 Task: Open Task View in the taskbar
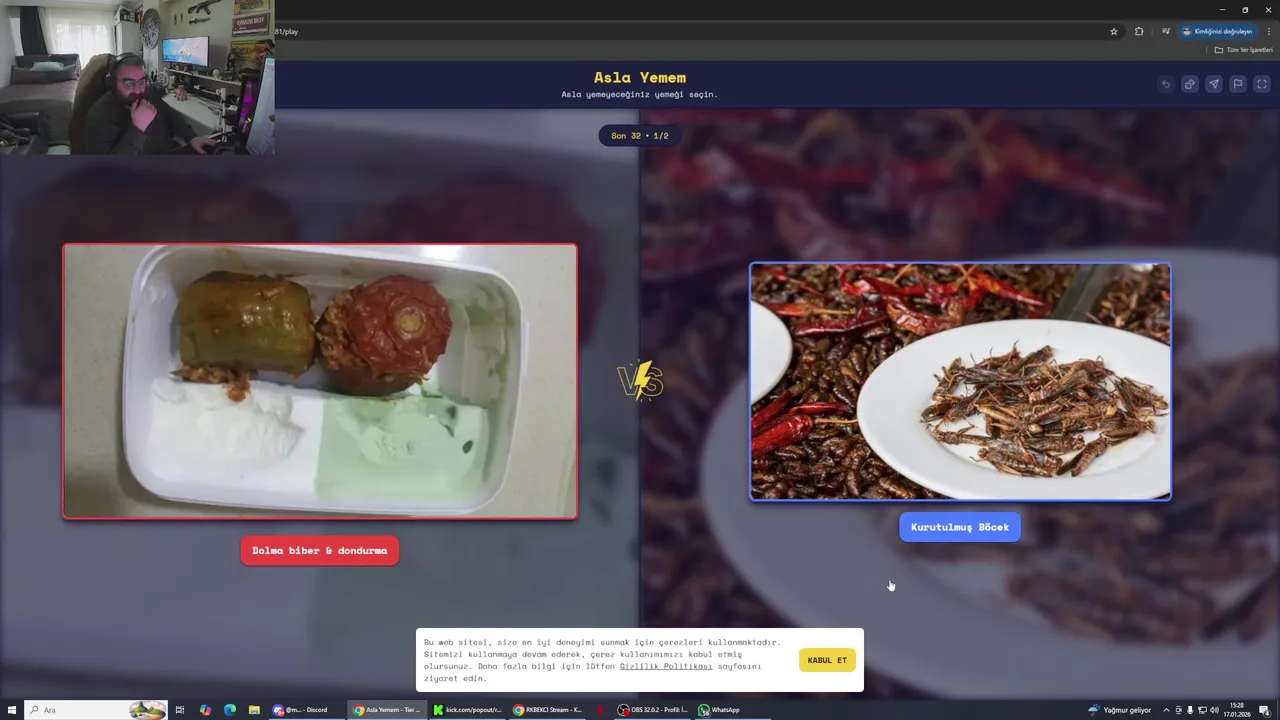click(180, 710)
